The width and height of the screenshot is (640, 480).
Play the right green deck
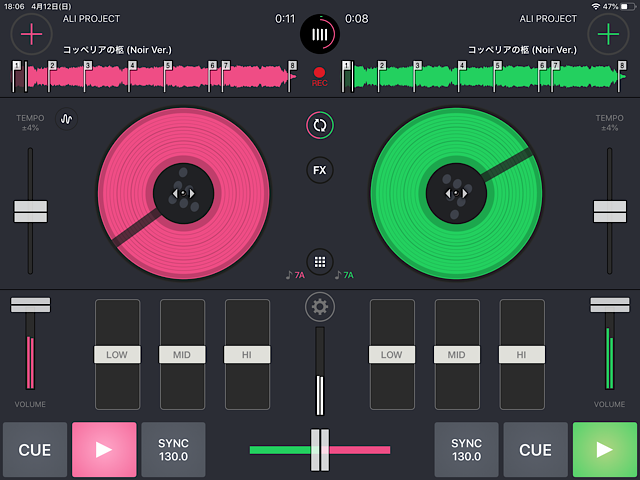pos(604,449)
